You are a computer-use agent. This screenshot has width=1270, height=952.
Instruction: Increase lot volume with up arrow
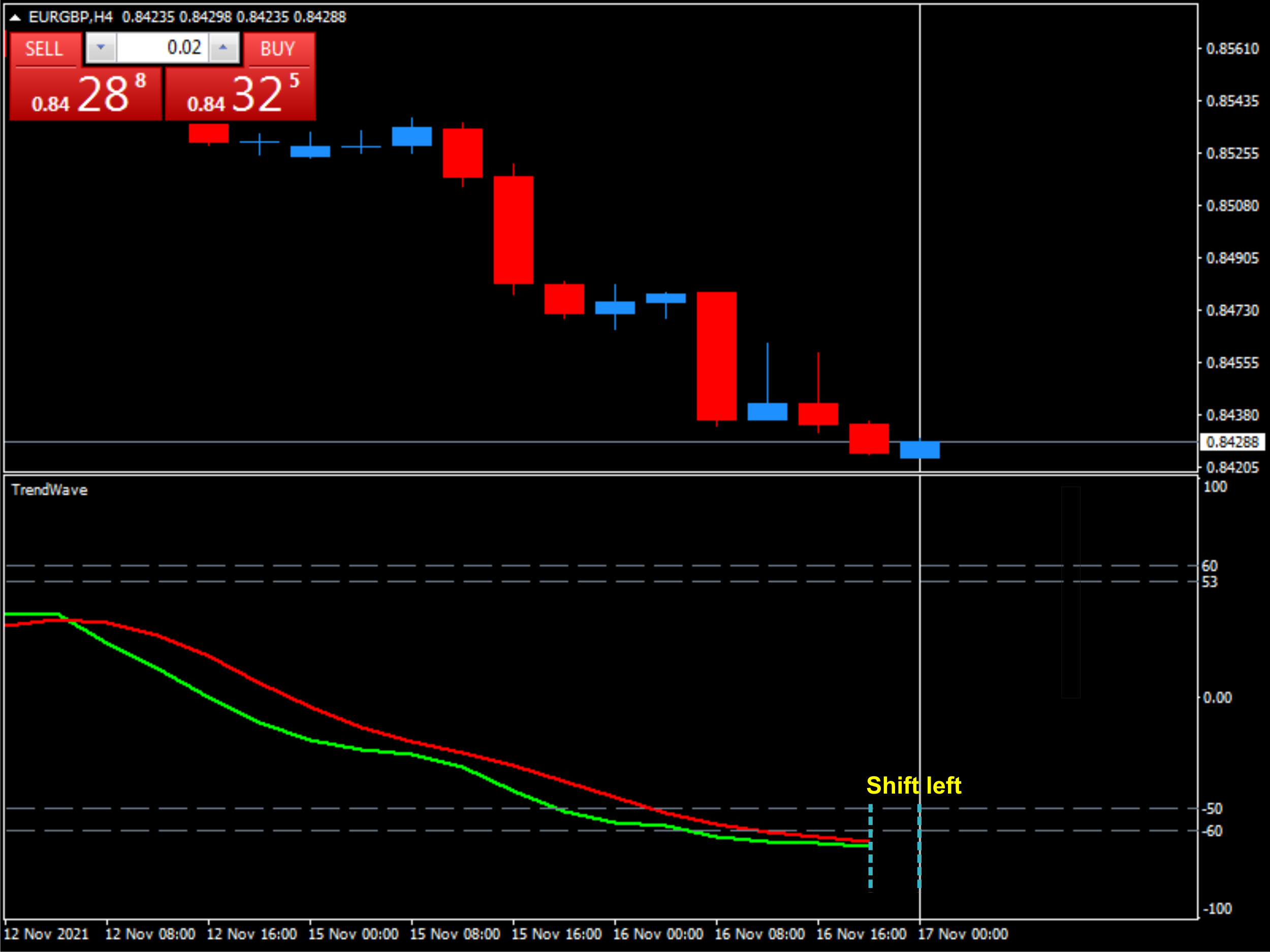pyautogui.click(x=224, y=48)
